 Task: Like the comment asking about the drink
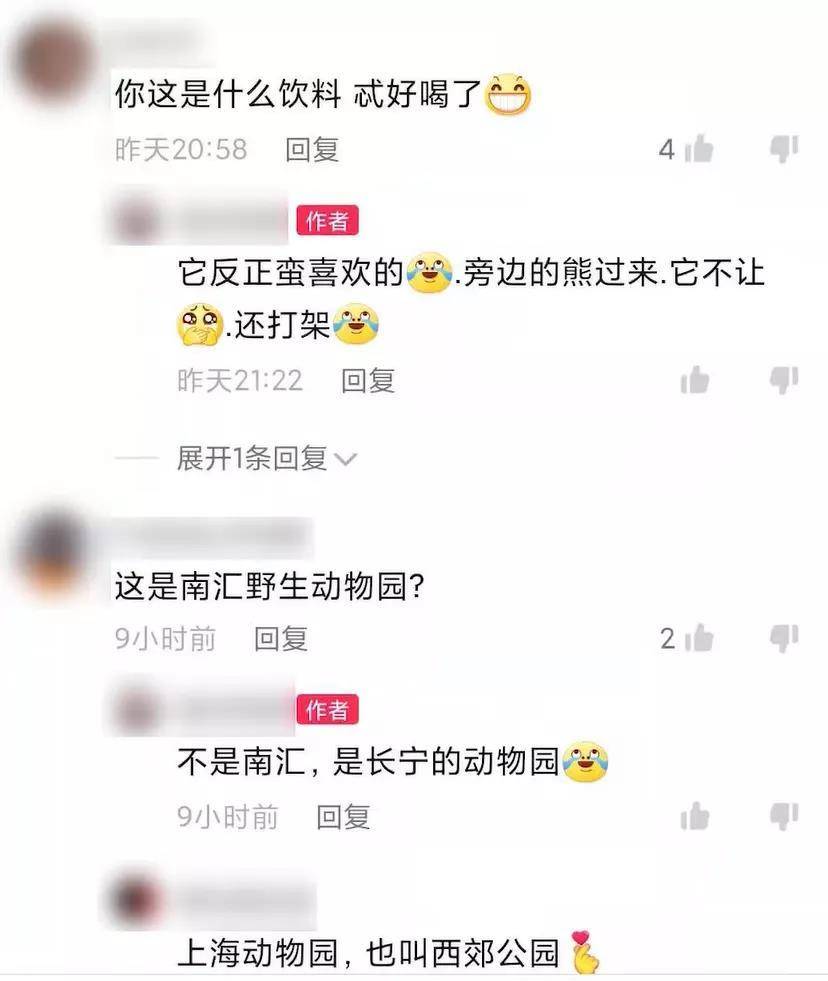700,150
